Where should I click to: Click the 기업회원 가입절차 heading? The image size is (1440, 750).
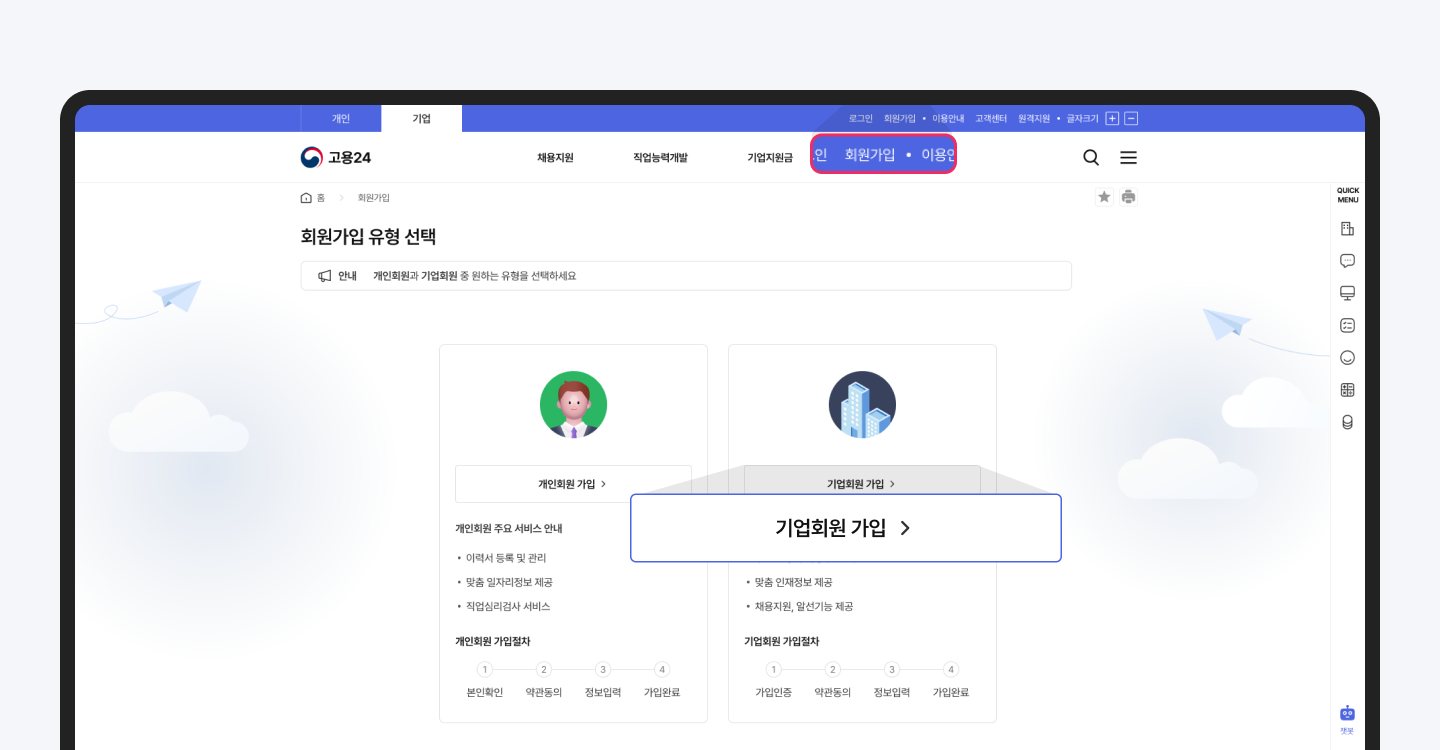781,641
